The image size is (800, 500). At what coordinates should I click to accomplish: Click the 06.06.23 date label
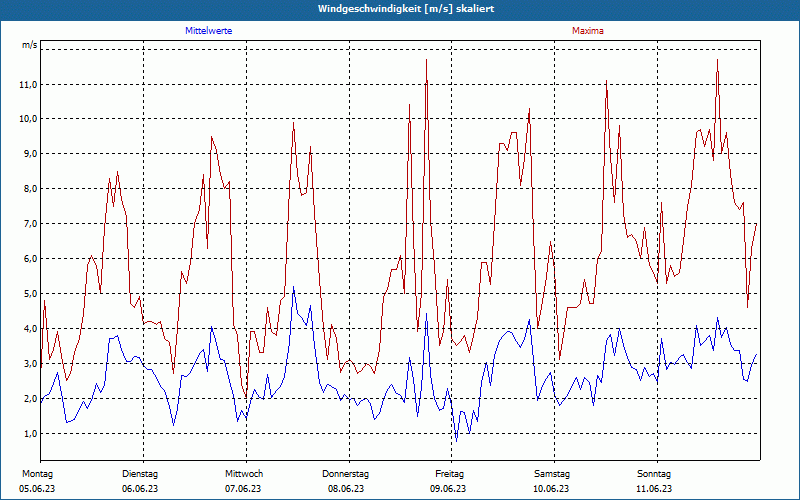click(140, 489)
